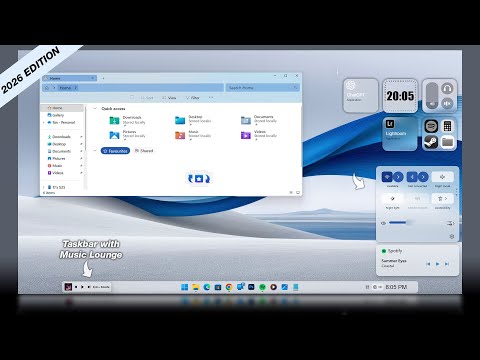This screenshot has height=360, width=480.
Task: Skip to previous track in the Spotify card
Action: [x=428, y=264]
